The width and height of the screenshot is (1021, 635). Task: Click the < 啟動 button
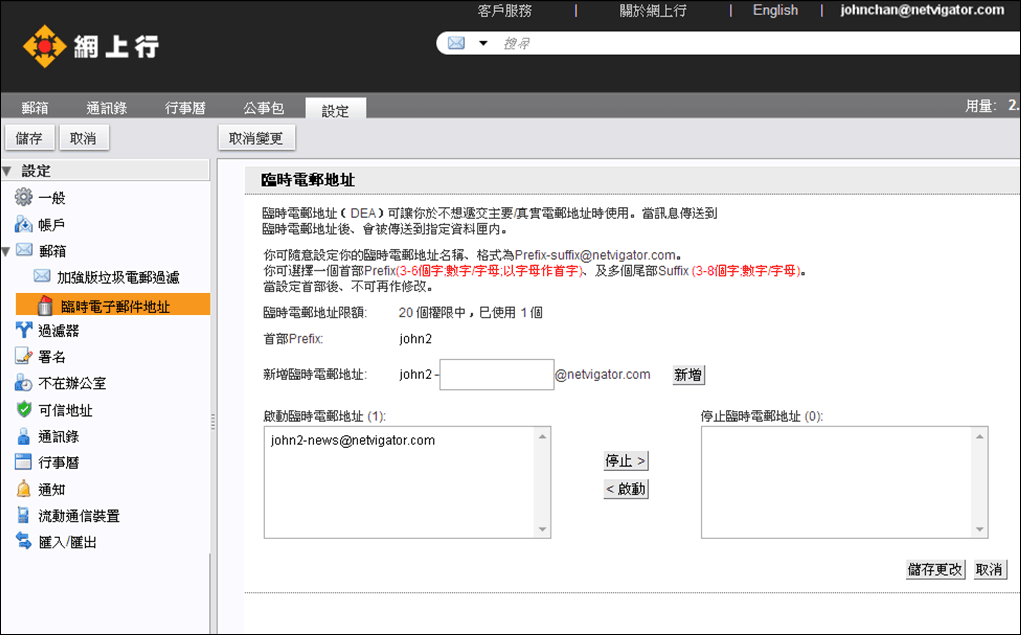point(626,488)
